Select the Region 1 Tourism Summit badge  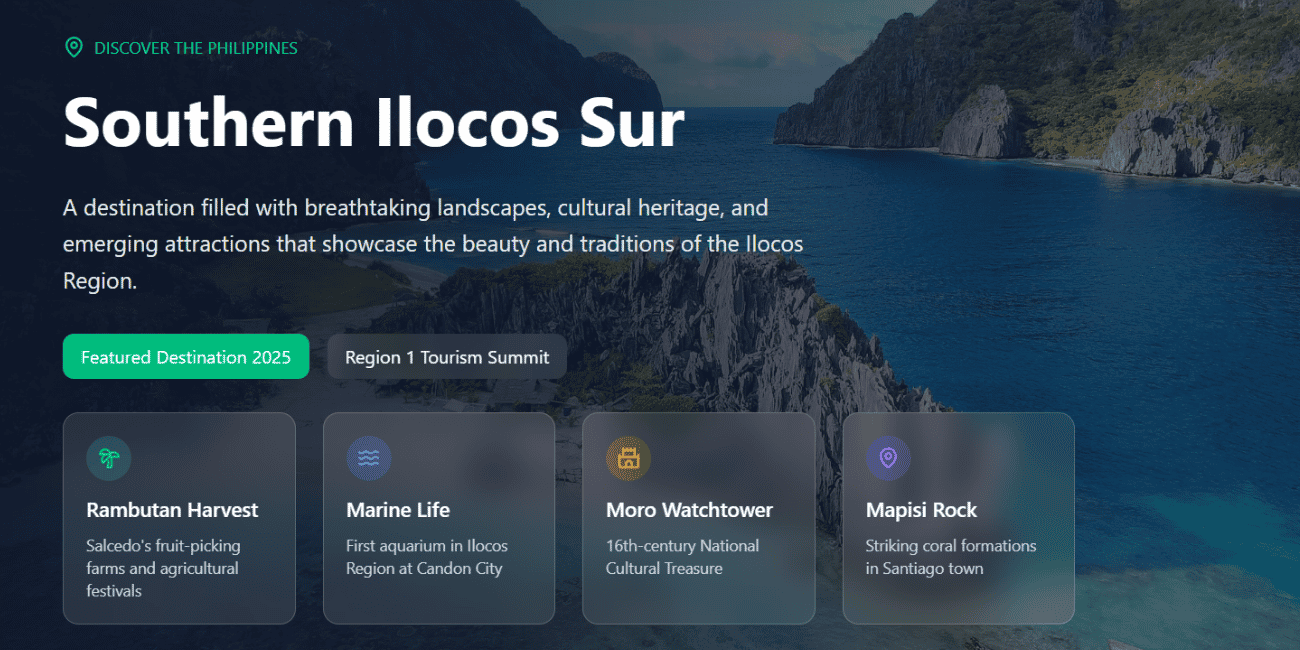click(x=447, y=357)
